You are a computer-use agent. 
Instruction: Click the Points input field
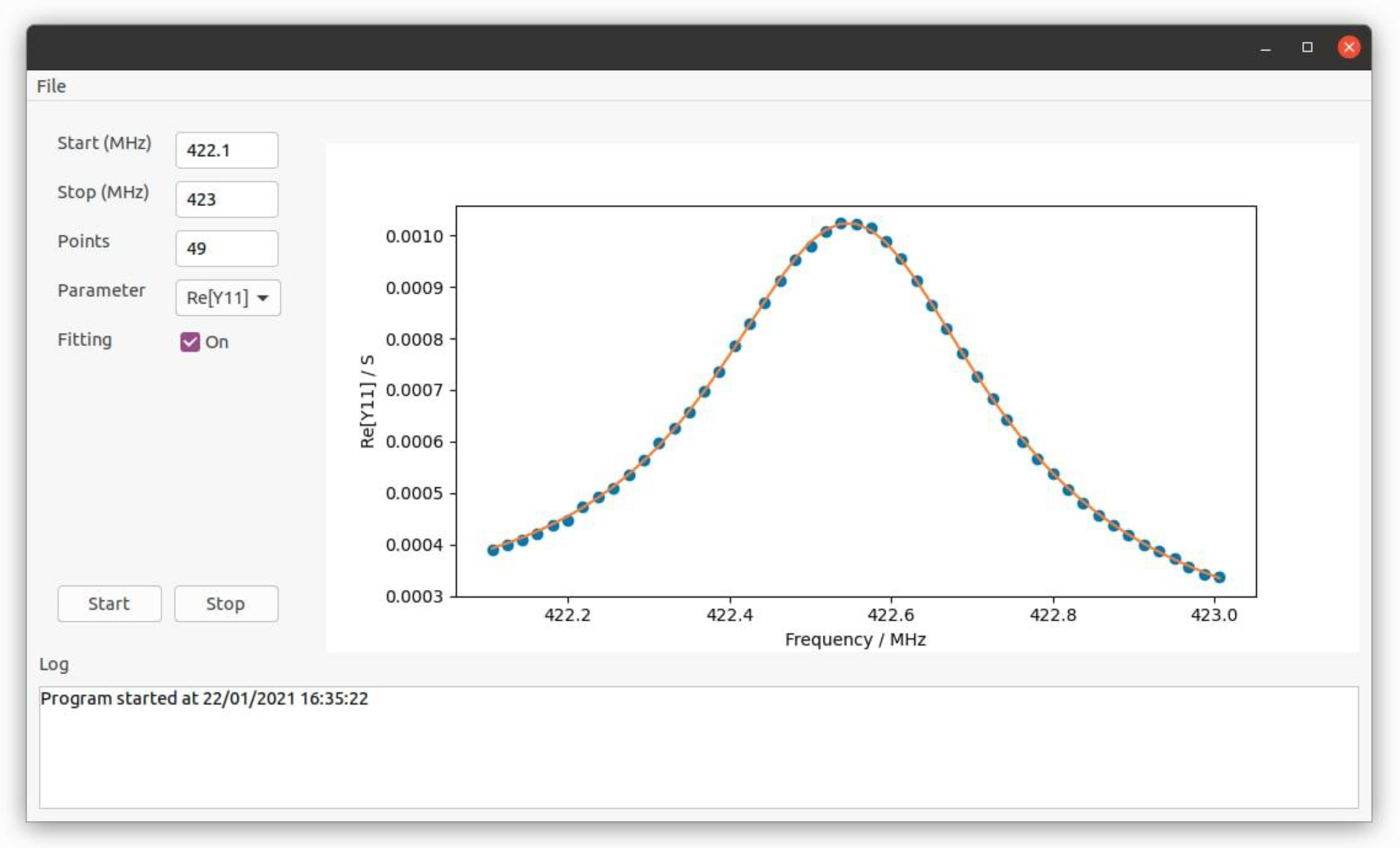(x=227, y=249)
